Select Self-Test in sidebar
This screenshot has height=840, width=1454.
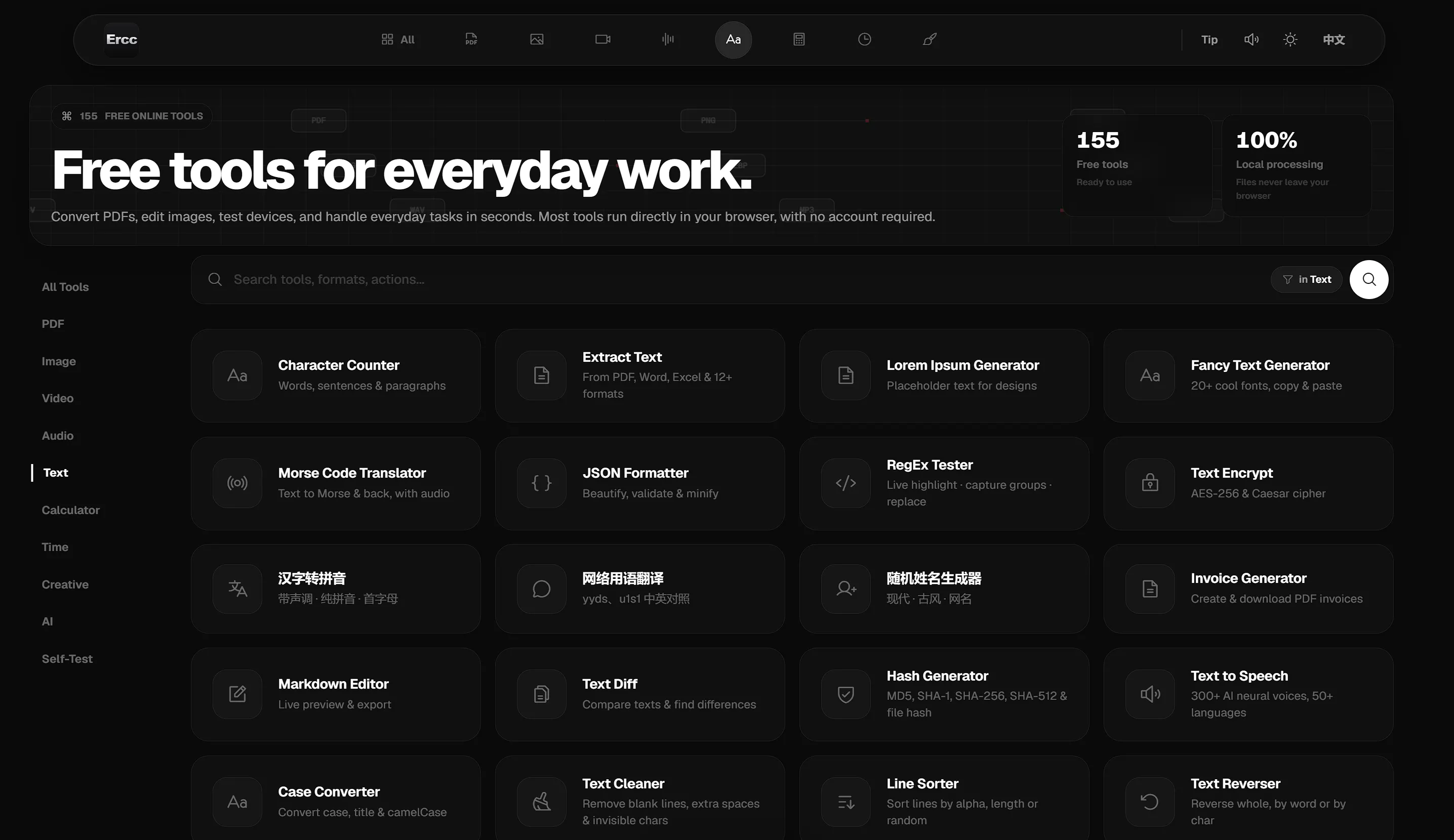(66, 658)
